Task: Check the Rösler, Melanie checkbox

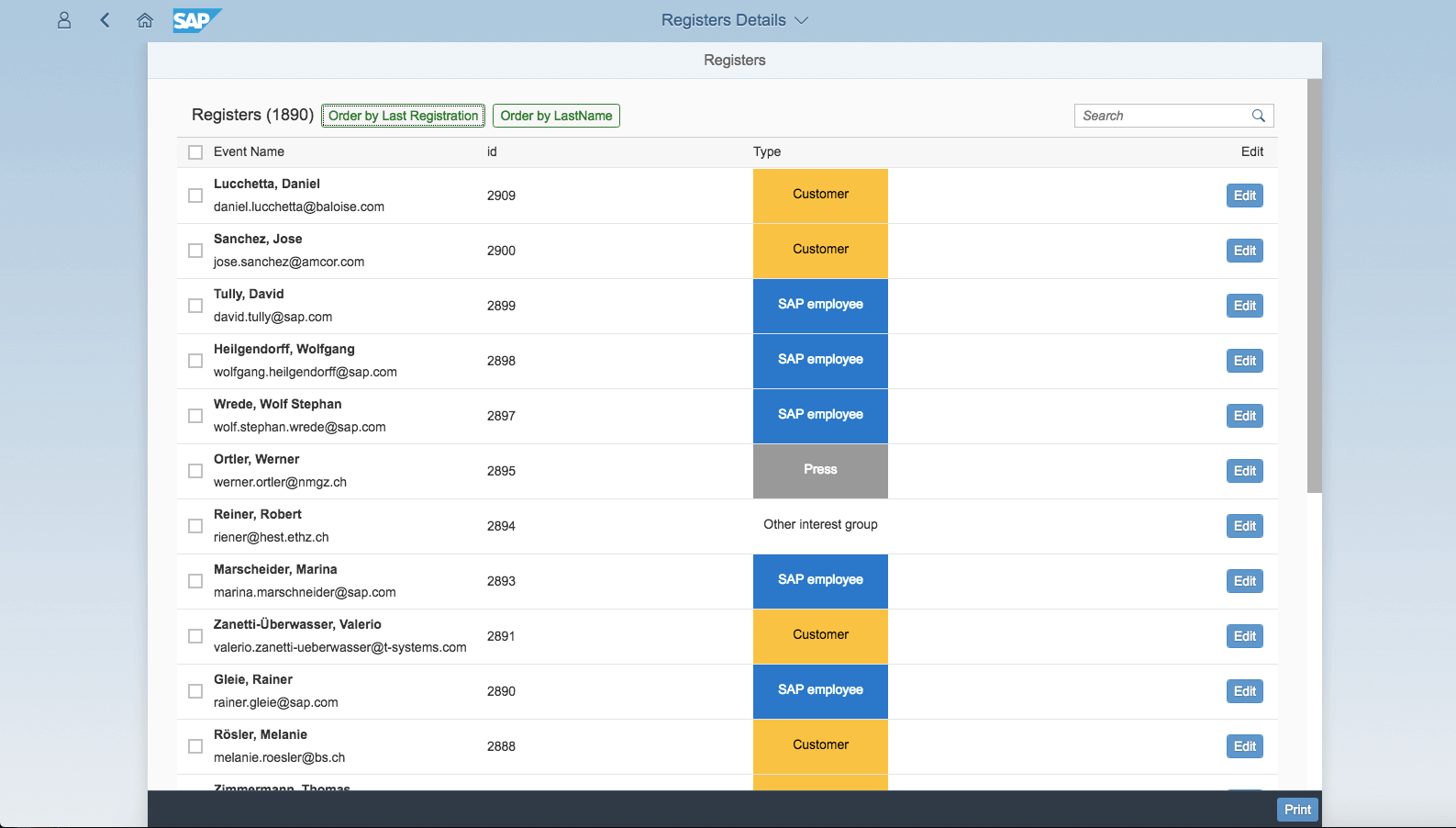Action: coord(195,746)
